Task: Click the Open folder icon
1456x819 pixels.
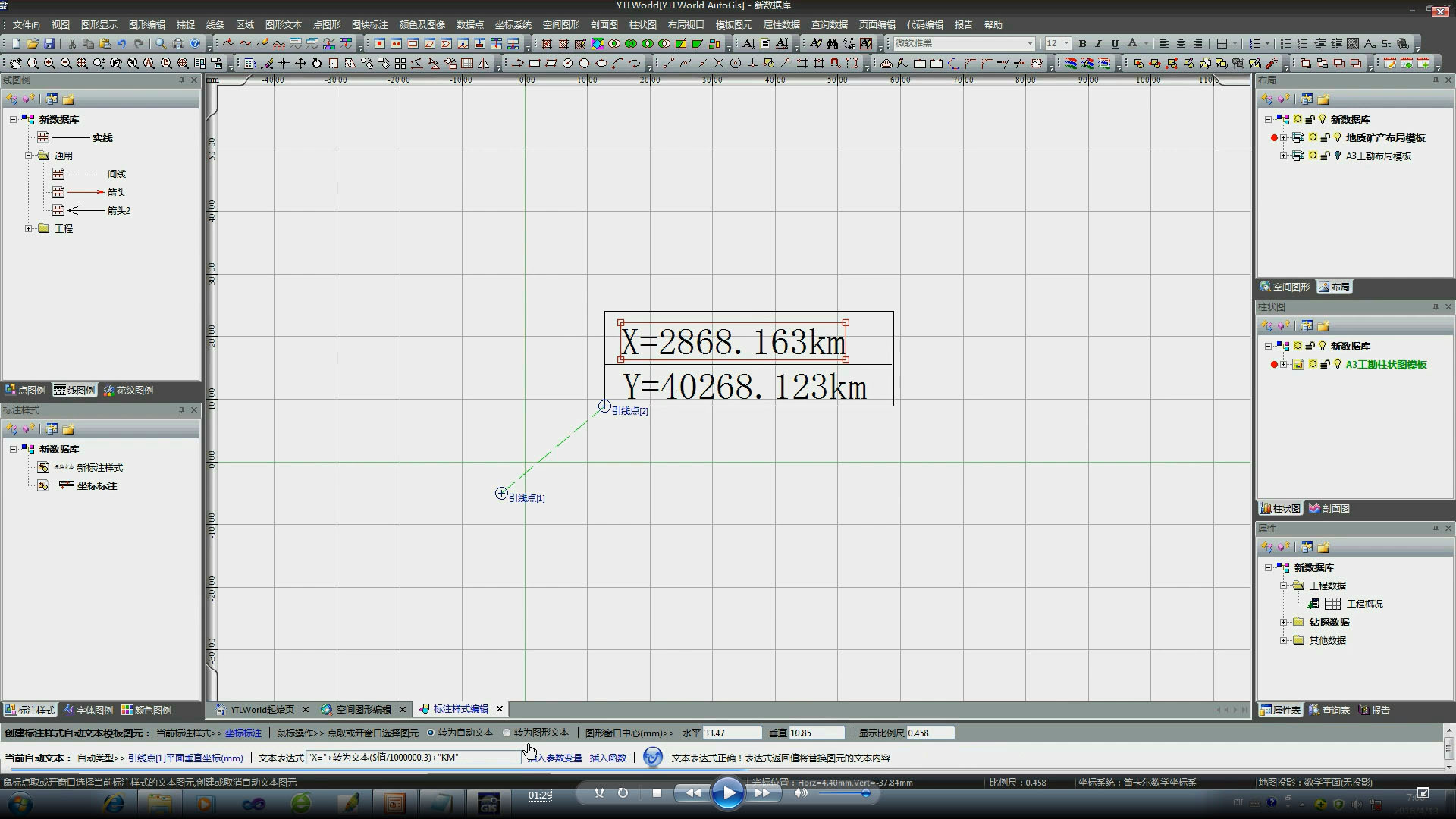Action: coord(33,44)
